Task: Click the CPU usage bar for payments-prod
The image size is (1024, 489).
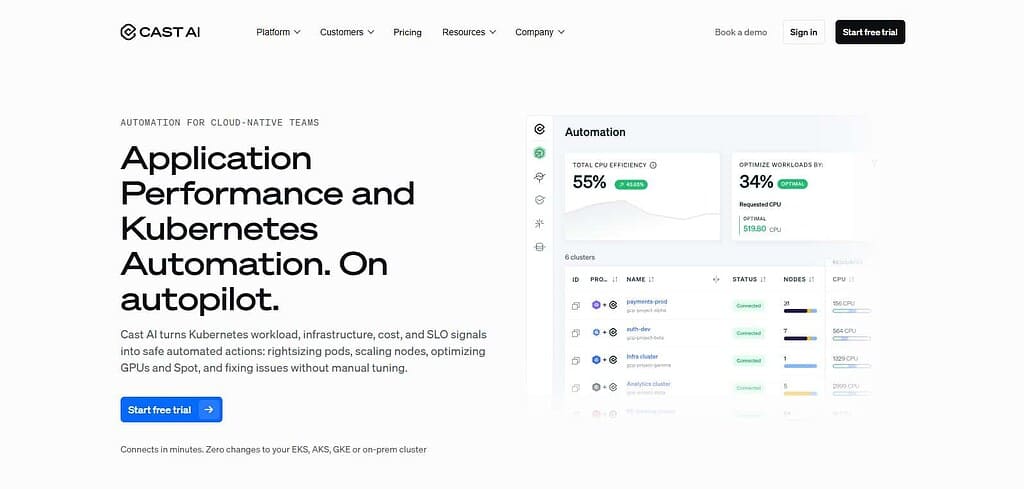Action: (852, 311)
